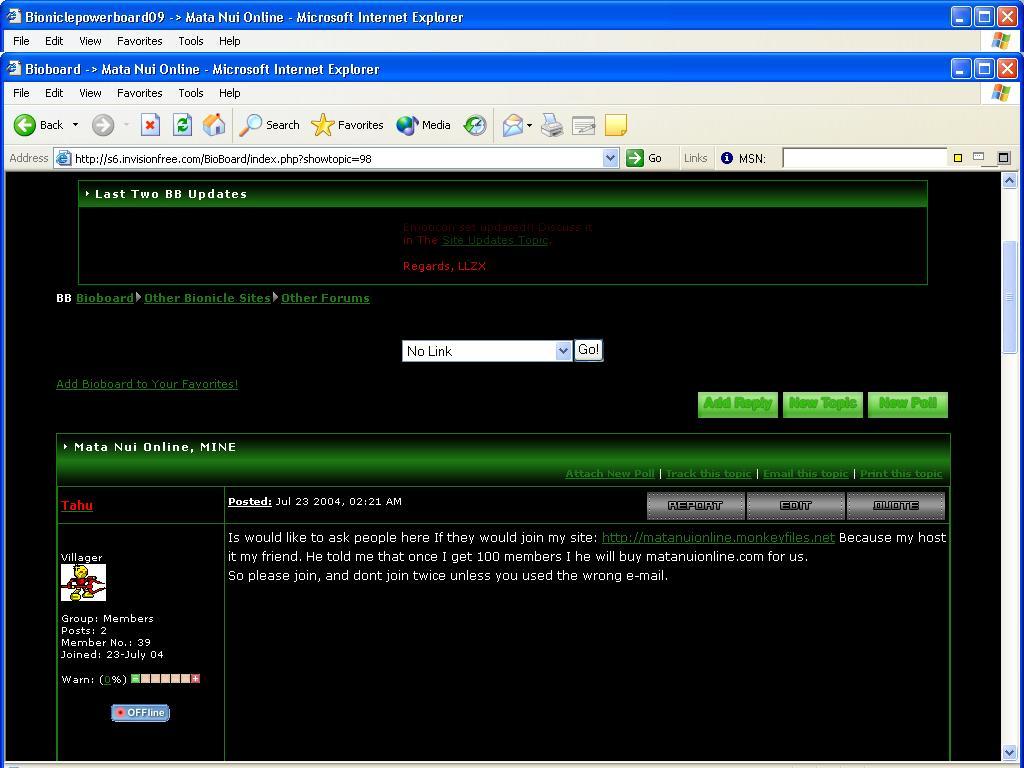Open the Back history dropdown arrow
The image size is (1024, 768).
click(x=75, y=125)
